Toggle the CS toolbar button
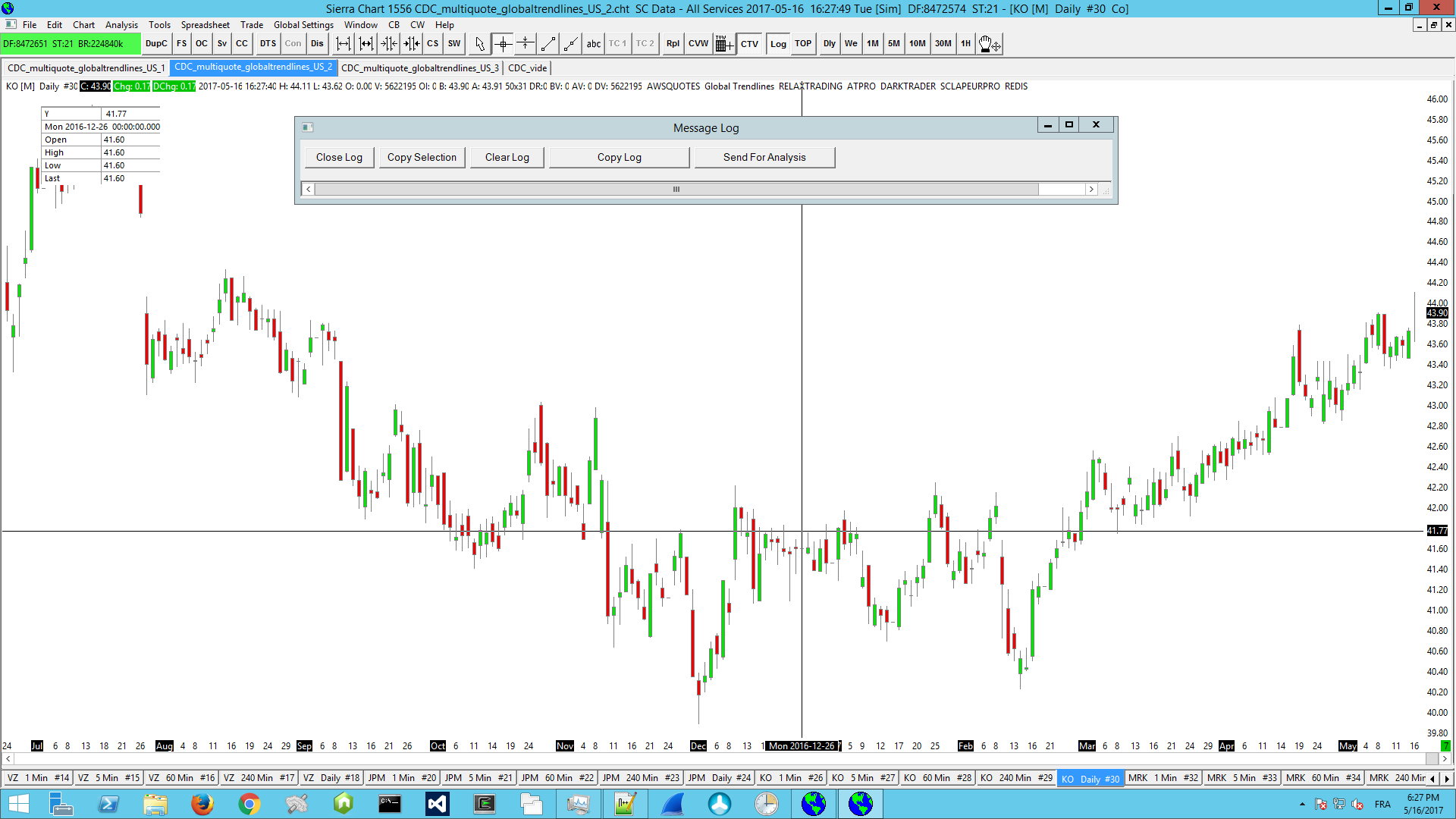The height and width of the screenshot is (819, 1456). (x=432, y=44)
